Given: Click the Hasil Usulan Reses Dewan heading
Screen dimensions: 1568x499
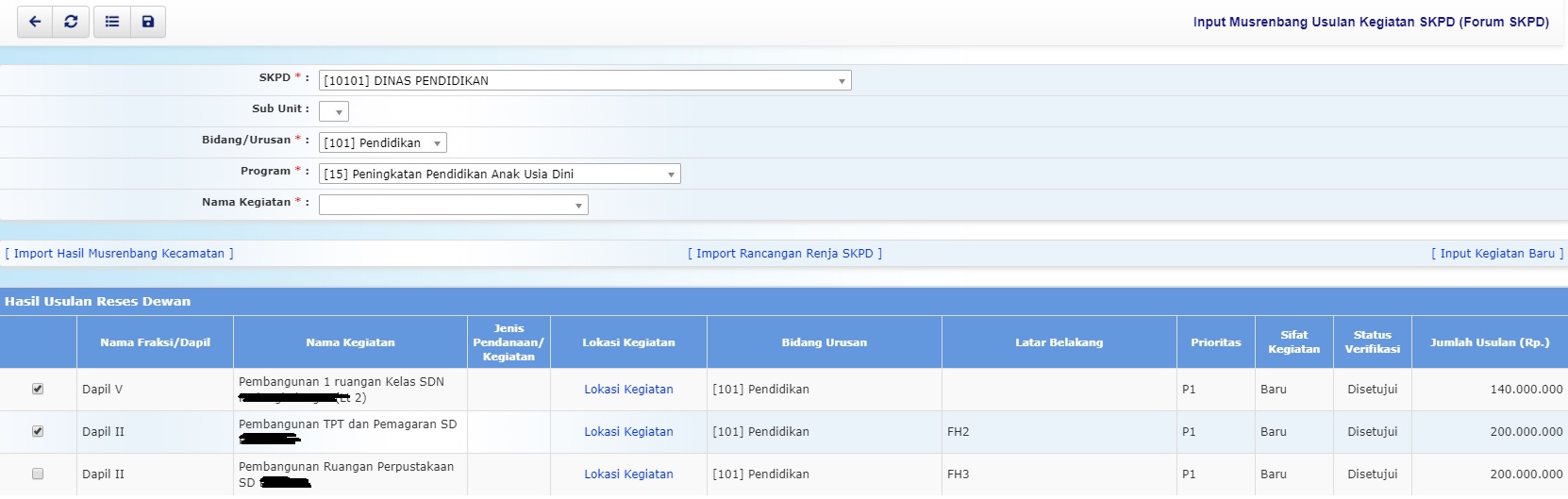Looking at the screenshot, I should click(x=98, y=302).
